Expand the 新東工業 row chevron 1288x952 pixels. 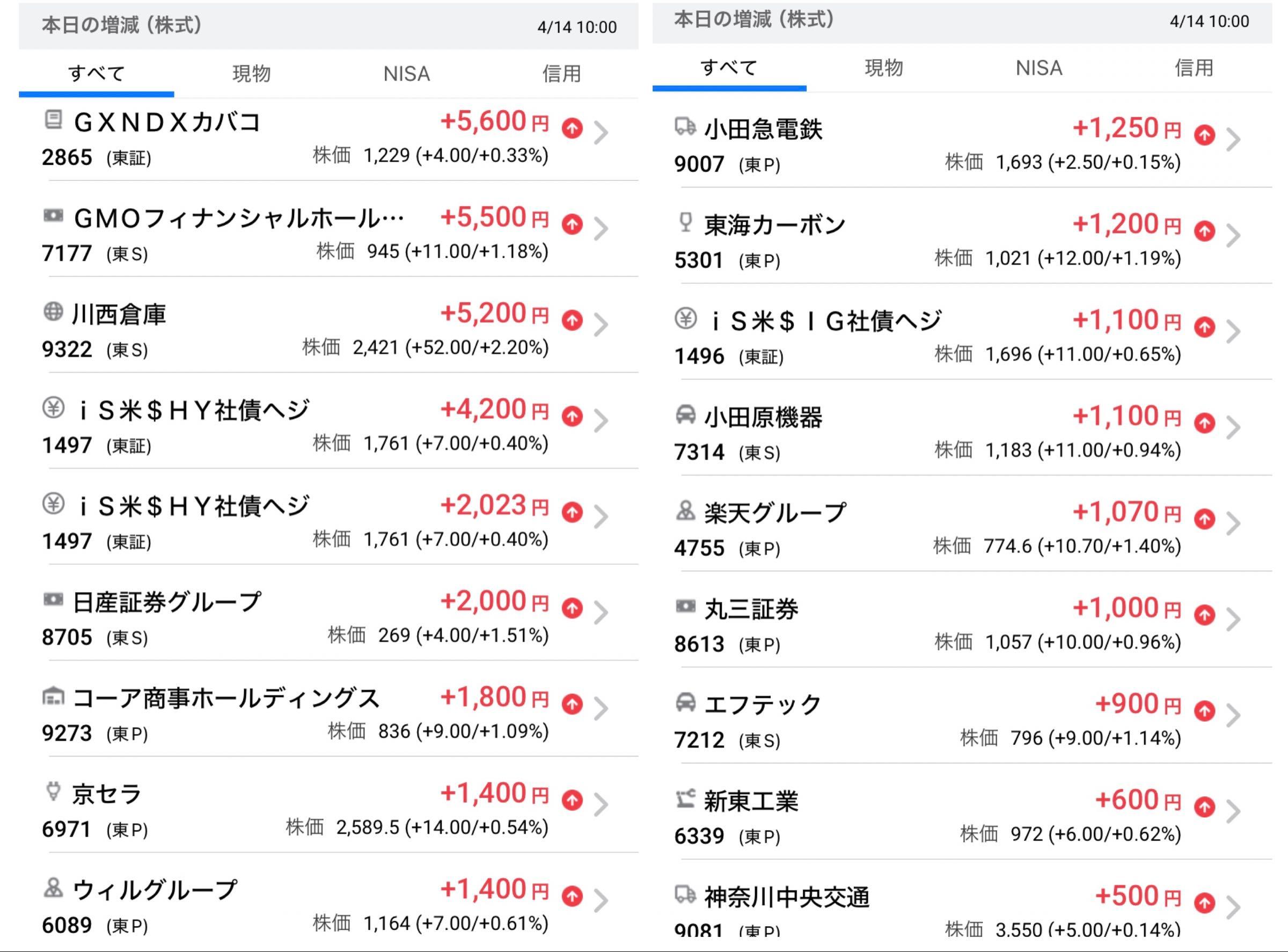pyautogui.click(x=1234, y=811)
